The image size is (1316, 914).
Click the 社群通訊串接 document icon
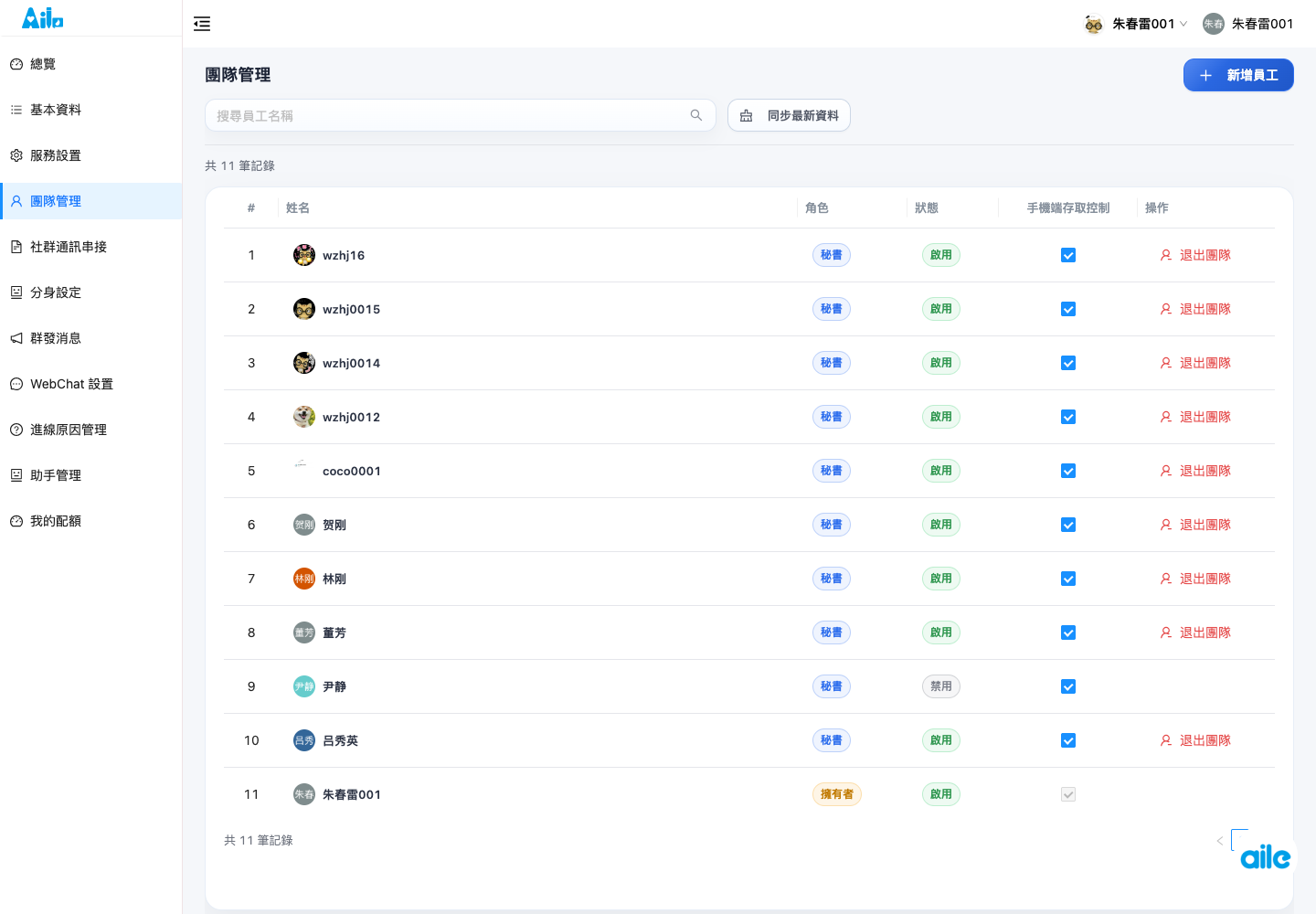(16, 247)
